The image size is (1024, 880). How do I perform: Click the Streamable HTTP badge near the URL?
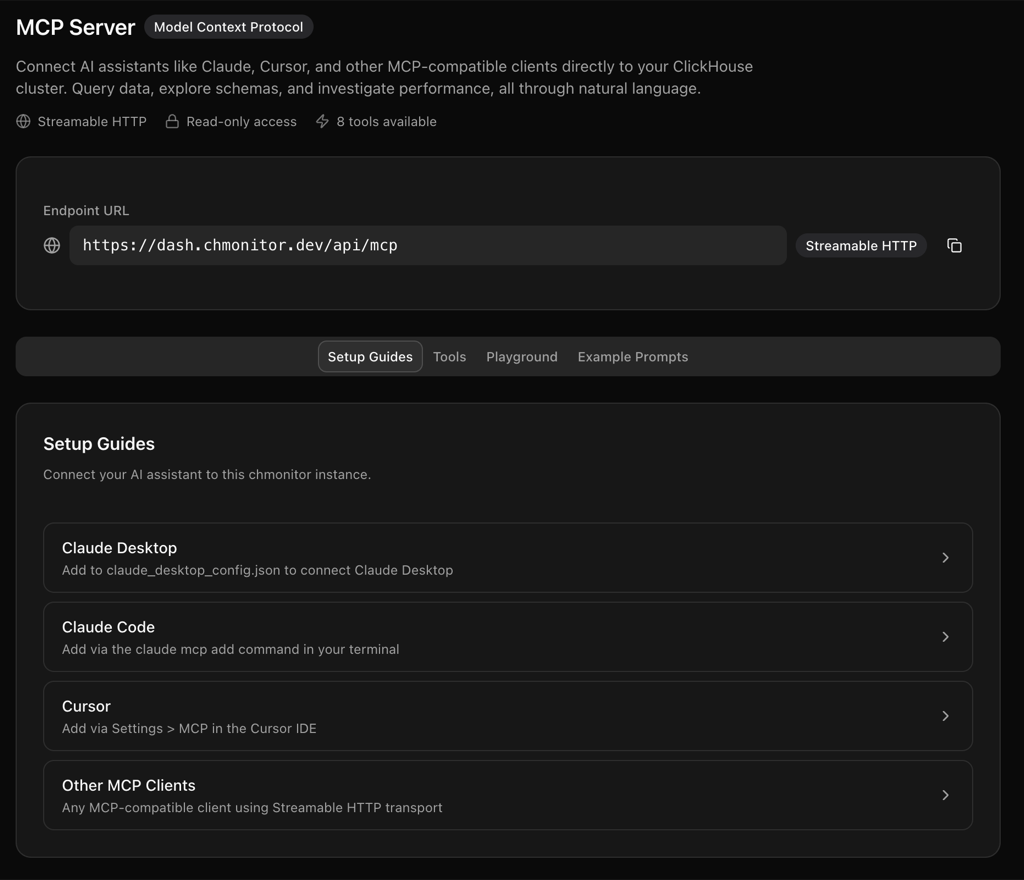click(x=861, y=245)
